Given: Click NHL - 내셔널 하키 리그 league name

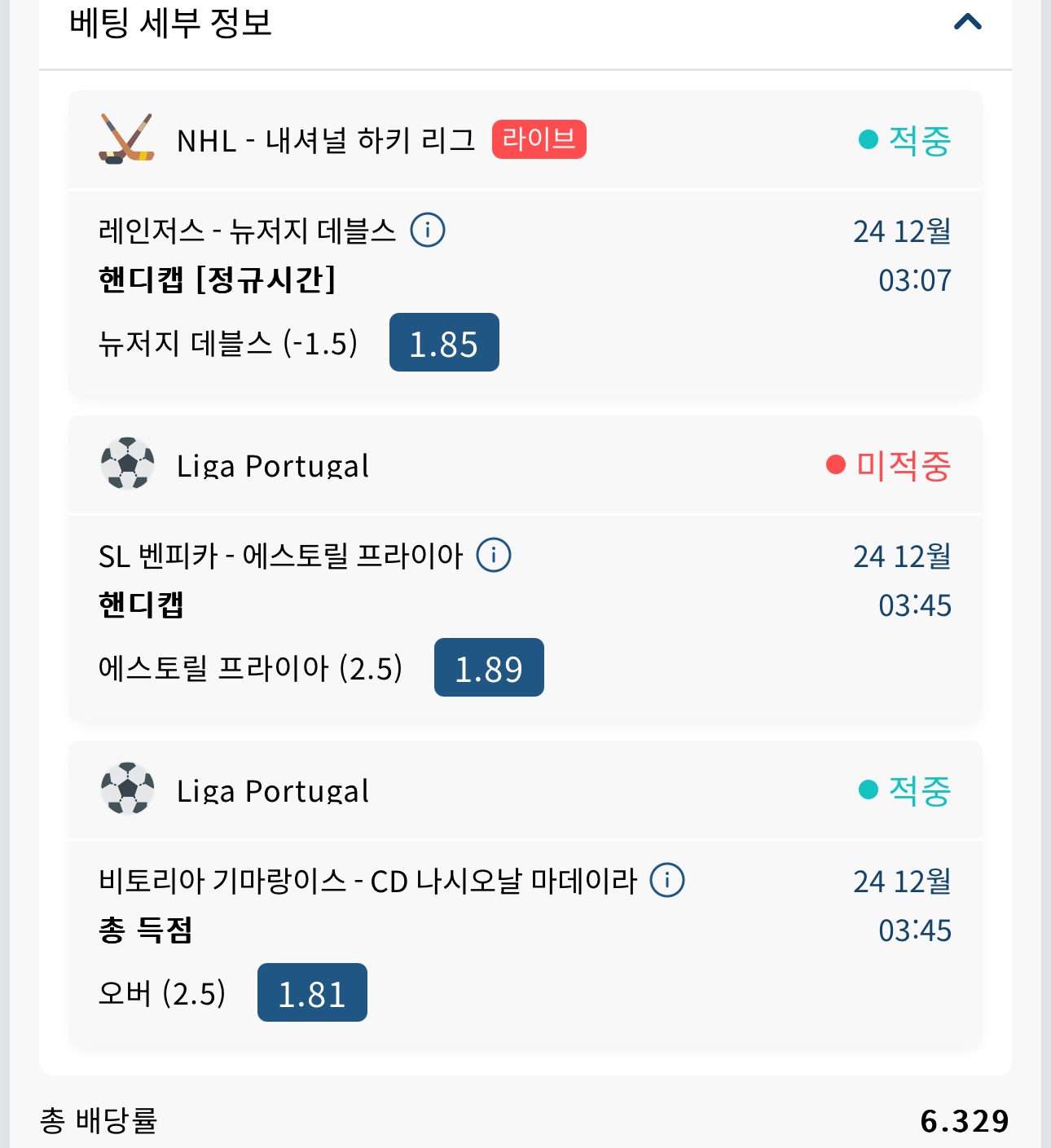Looking at the screenshot, I should tap(326, 140).
